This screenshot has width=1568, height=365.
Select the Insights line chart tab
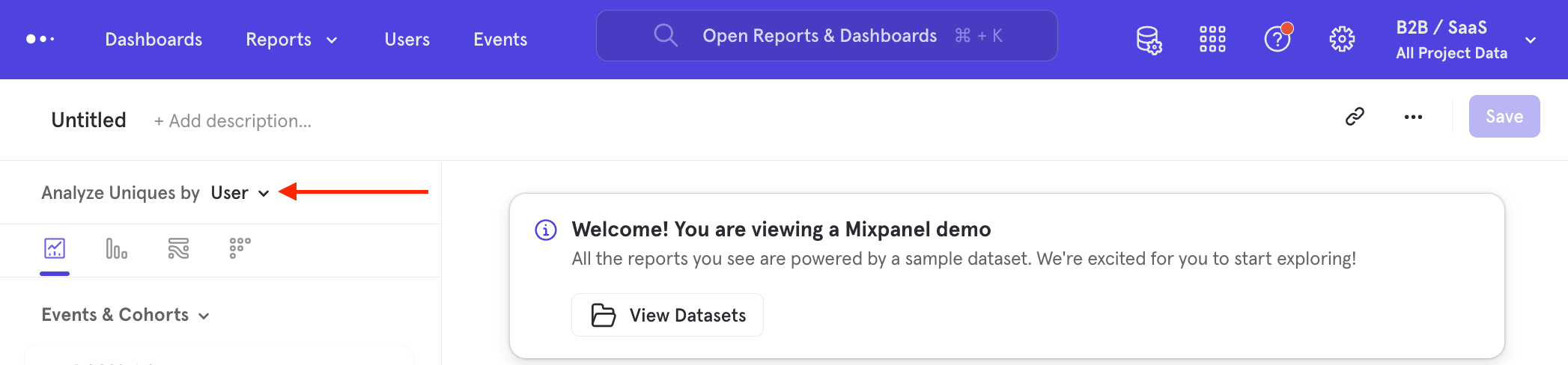55,248
